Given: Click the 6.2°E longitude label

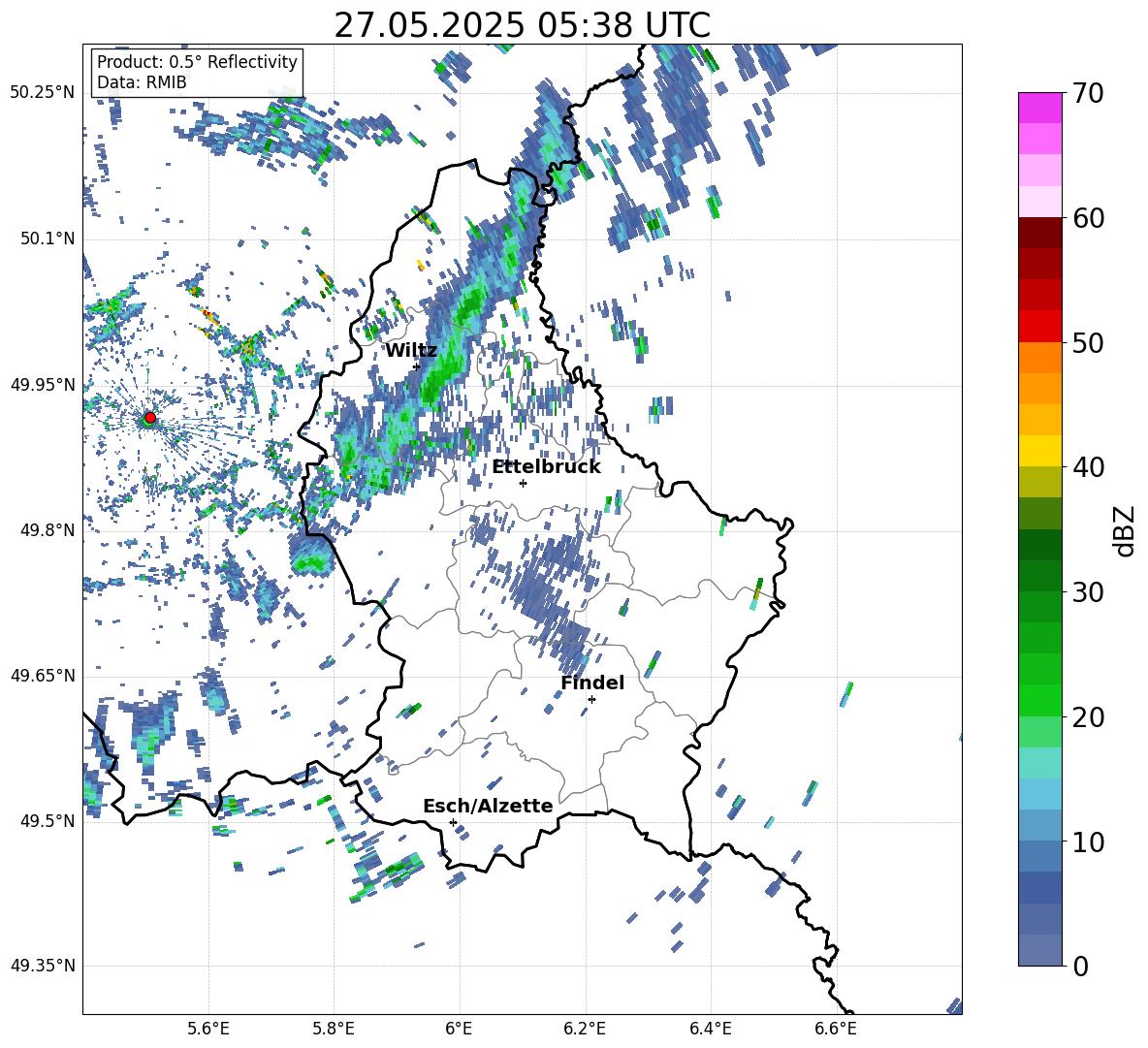Looking at the screenshot, I should click(585, 1029).
